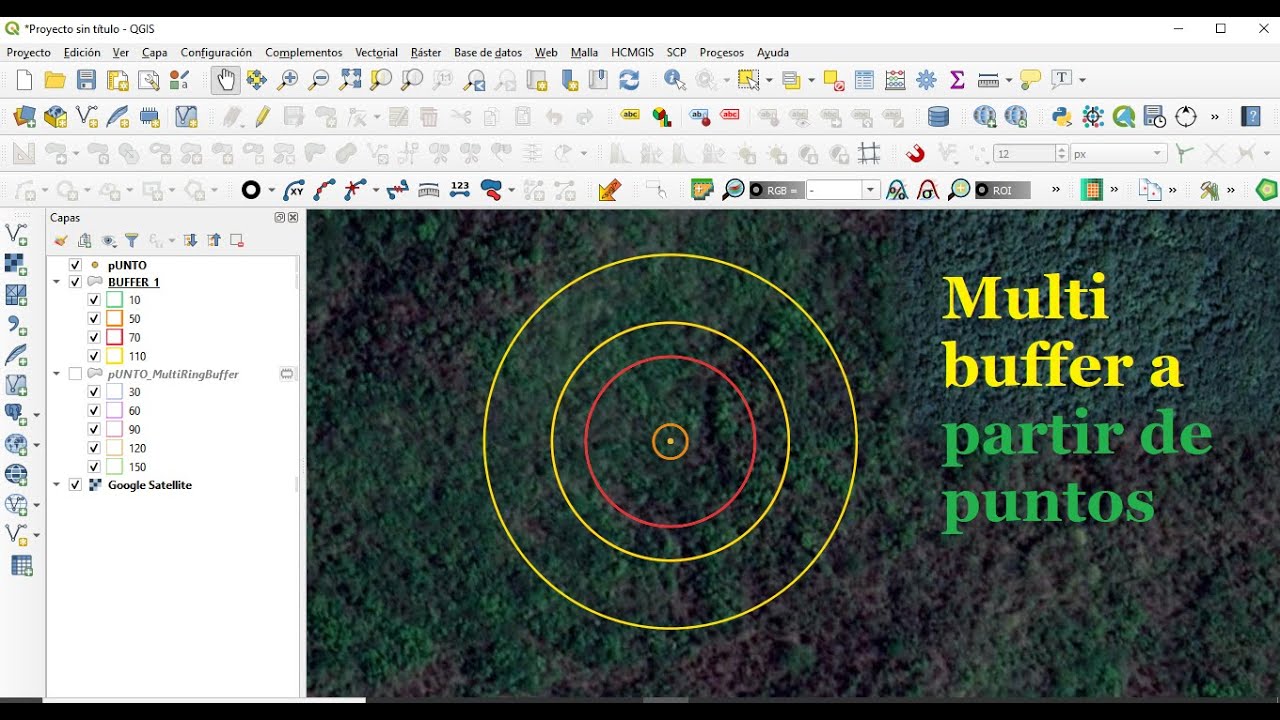The image size is (1280, 720).
Task: Click the font size spinbox showing 12
Action: [1030, 154]
